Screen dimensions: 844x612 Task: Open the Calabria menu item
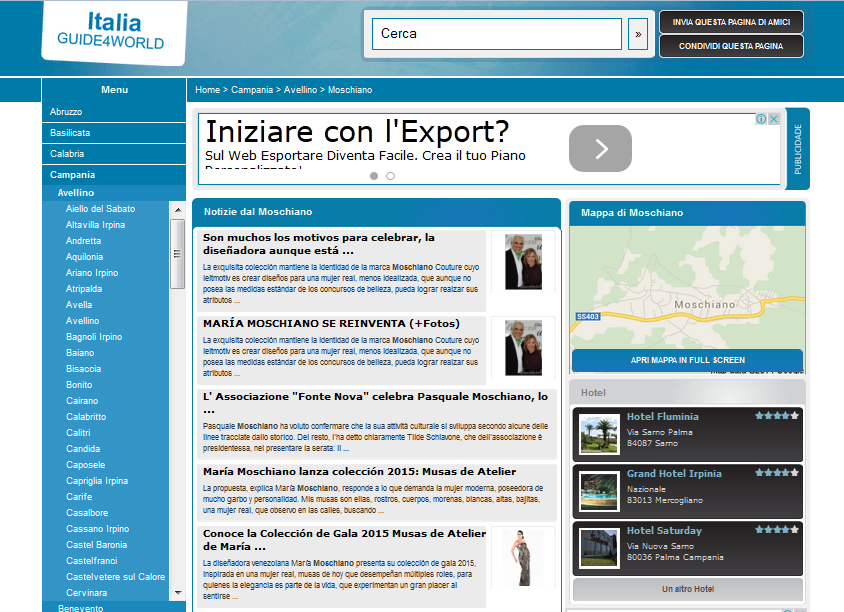[114, 153]
